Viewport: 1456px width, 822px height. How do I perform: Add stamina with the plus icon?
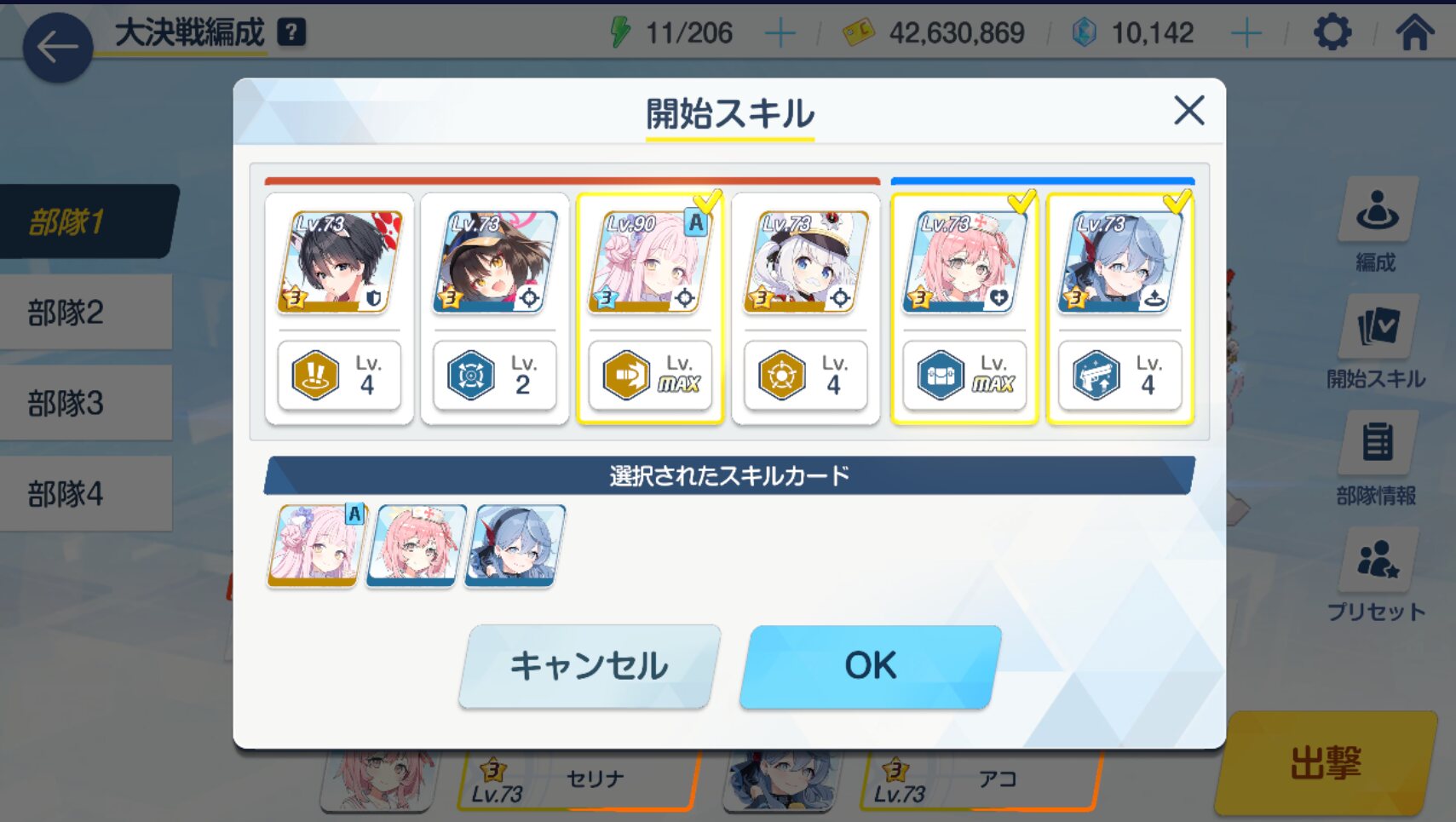tap(780, 33)
